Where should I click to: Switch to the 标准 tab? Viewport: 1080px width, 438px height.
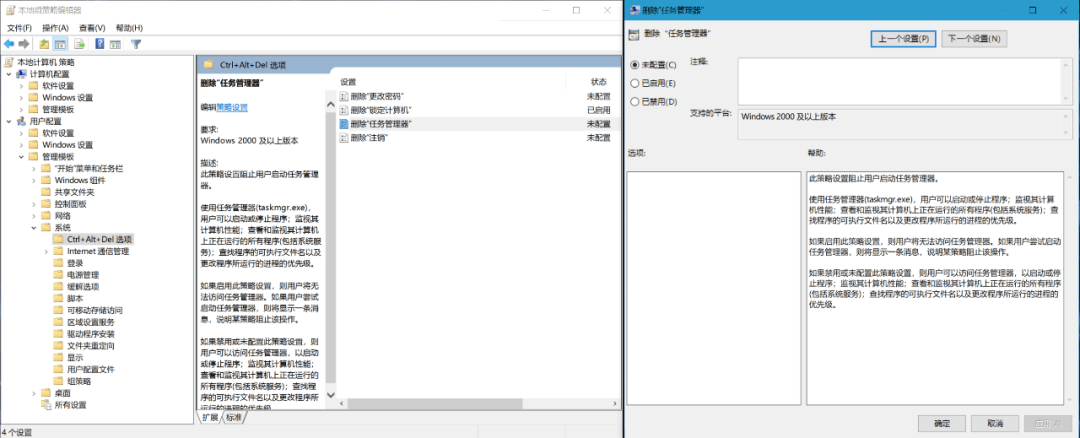click(x=233, y=418)
